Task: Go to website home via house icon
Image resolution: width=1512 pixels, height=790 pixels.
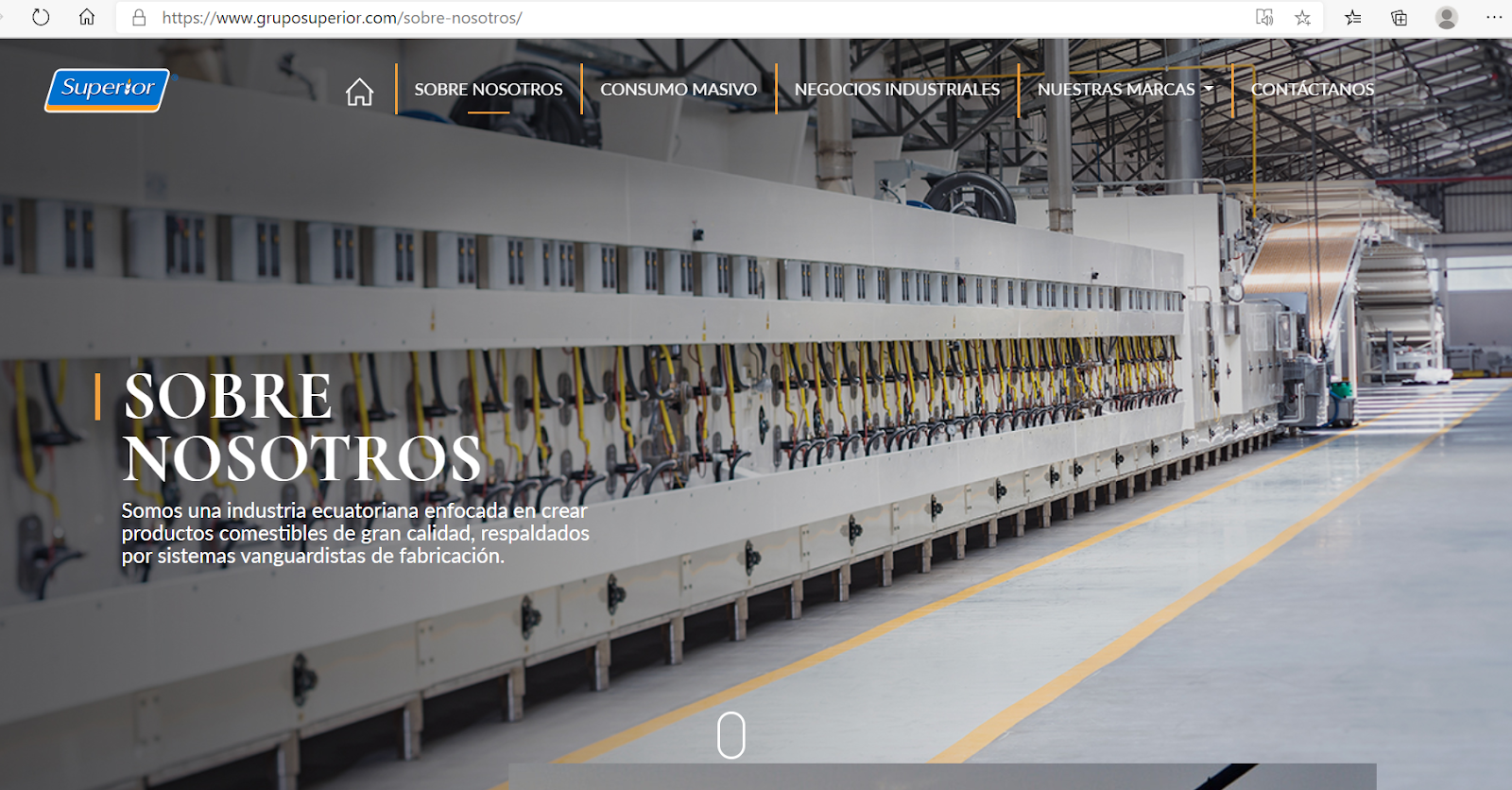Action: (x=359, y=92)
